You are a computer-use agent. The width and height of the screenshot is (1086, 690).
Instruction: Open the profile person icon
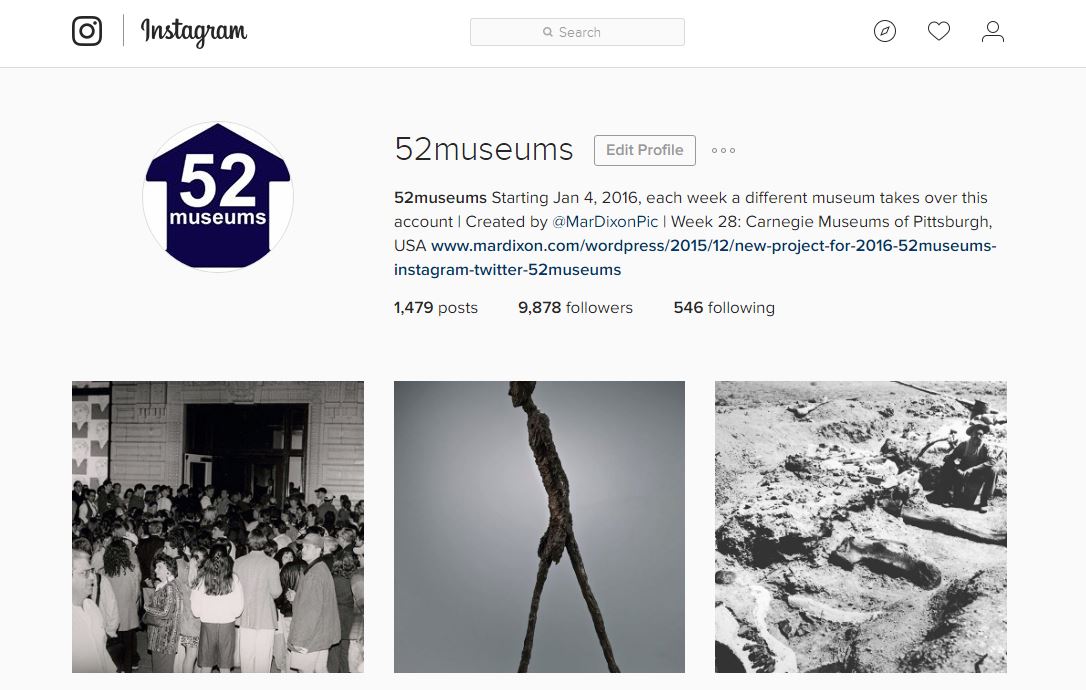coord(992,31)
